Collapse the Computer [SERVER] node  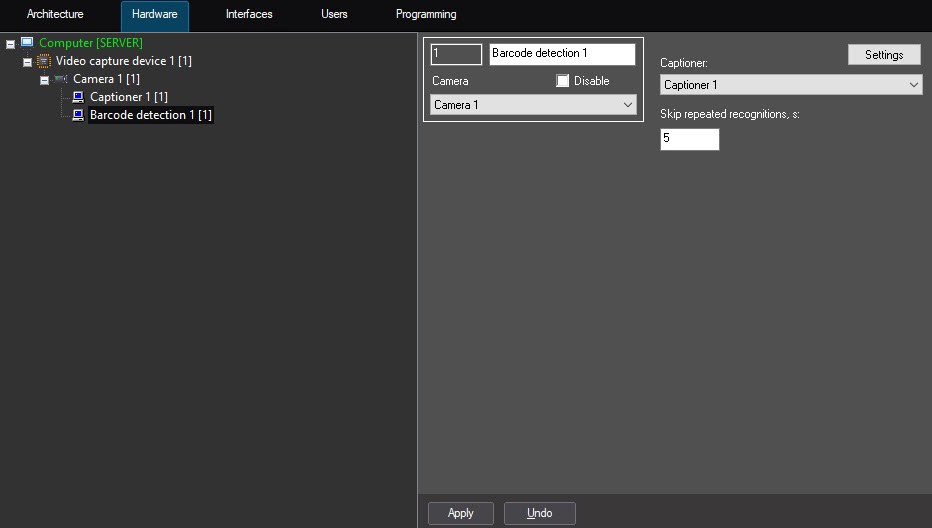pos(10,44)
